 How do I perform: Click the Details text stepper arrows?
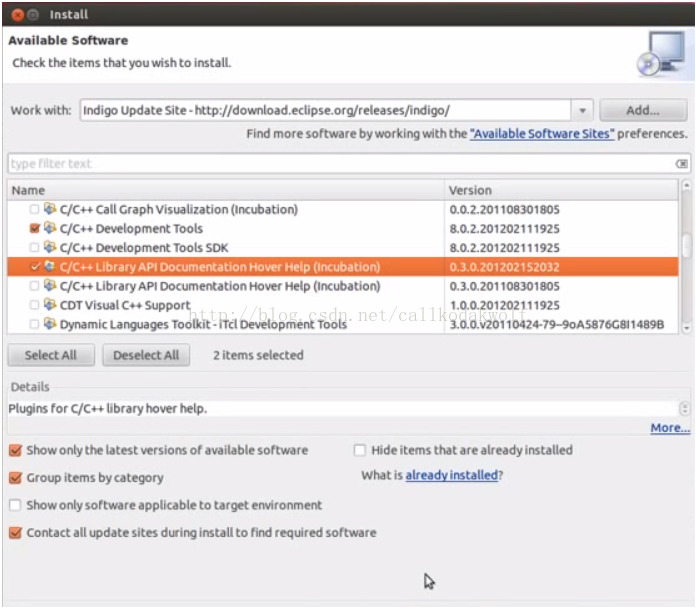pyautogui.click(x=684, y=408)
